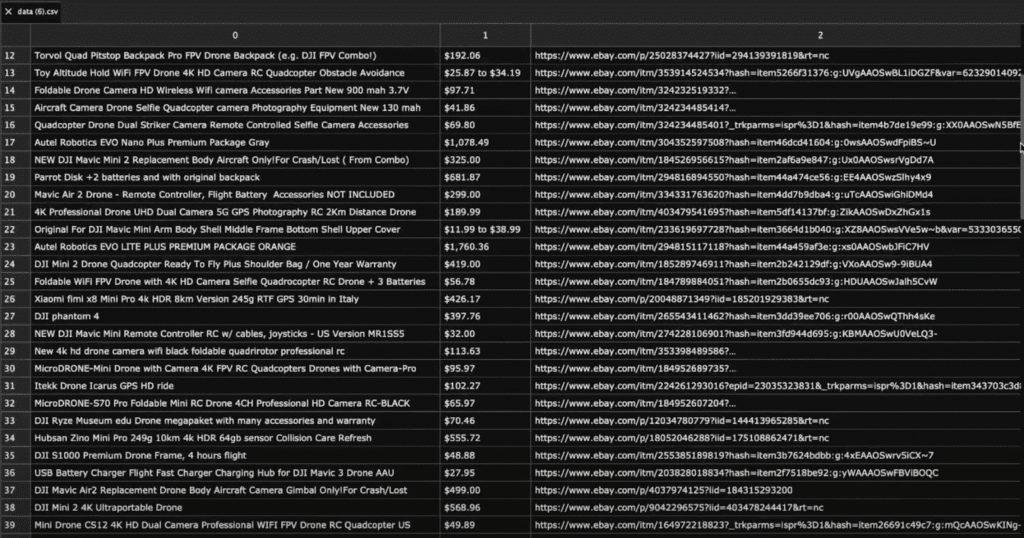Screen dimensions: 1024x538
Task: Click column header 0
Action: [235, 35]
